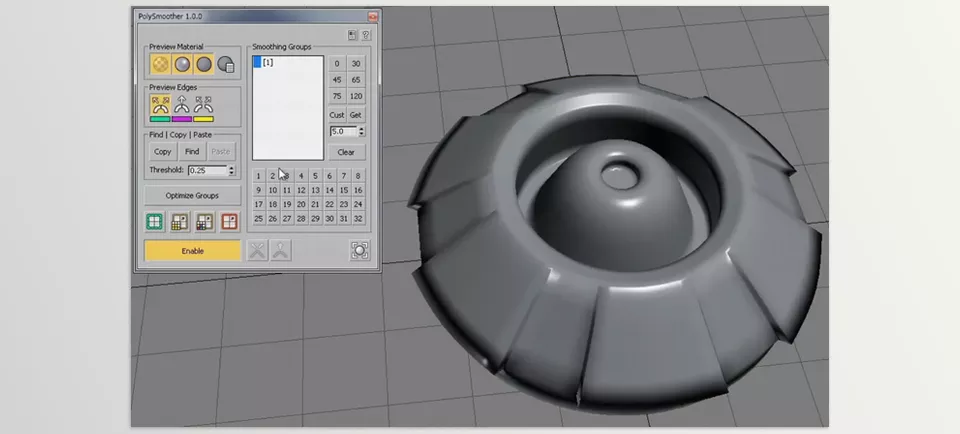
Task: Pick the matte sphere preview material
Action: pos(204,65)
